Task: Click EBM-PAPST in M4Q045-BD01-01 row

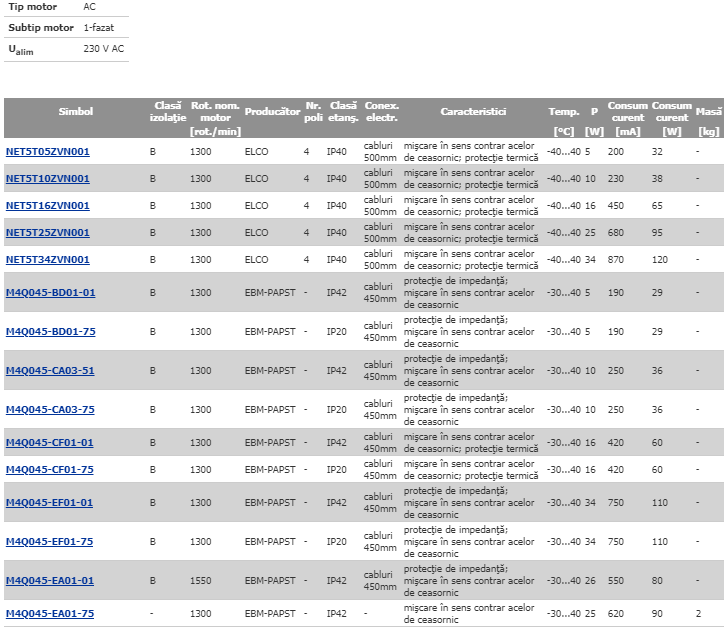Action: (x=270, y=293)
